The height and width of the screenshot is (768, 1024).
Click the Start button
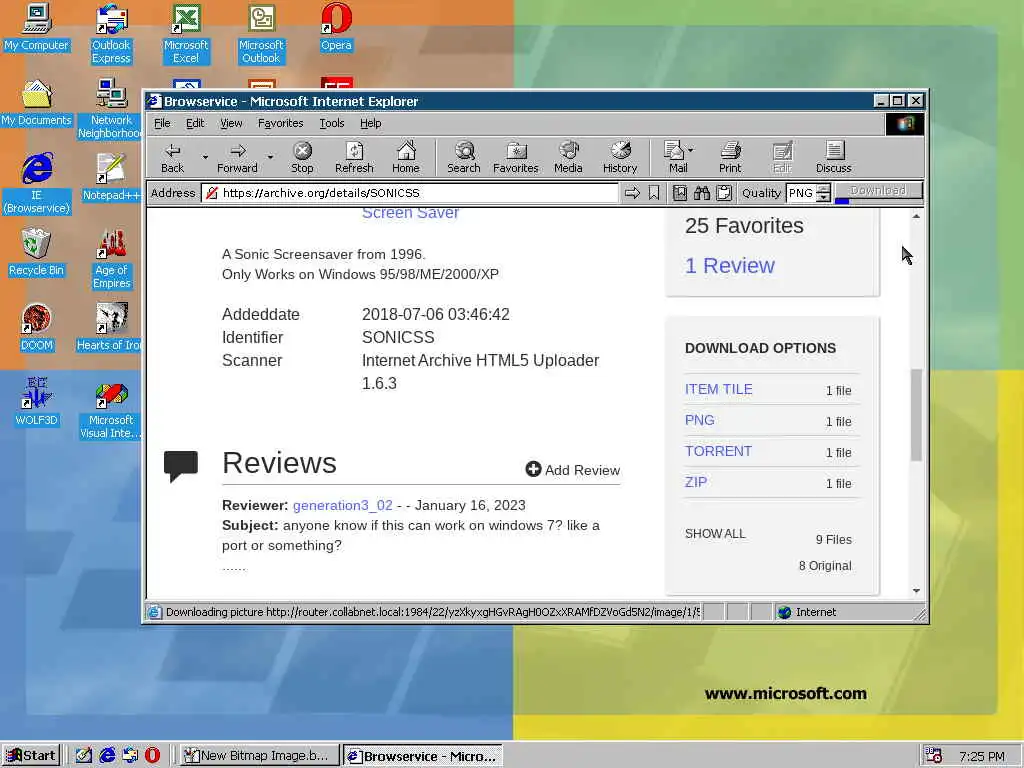click(x=31, y=756)
